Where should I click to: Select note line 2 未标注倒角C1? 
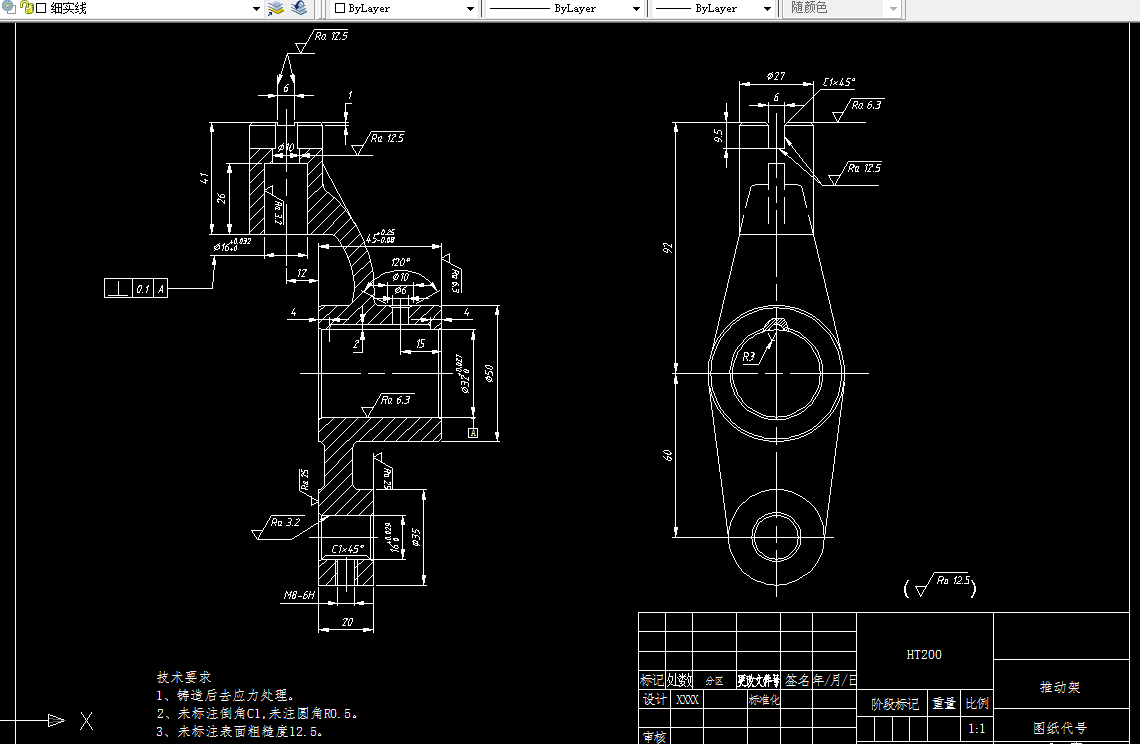(x=257, y=713)
